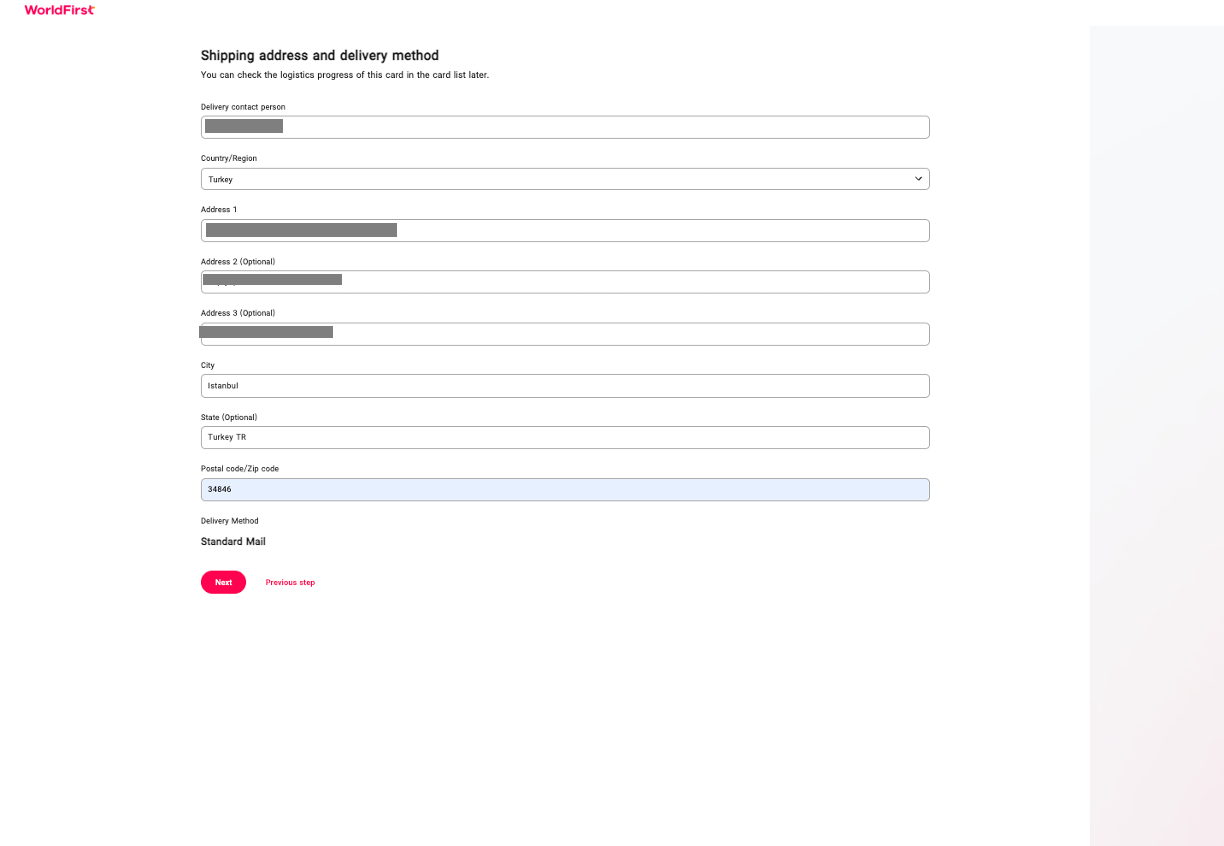
Task: Click the "City" field label
Action: tap(208, 365)
